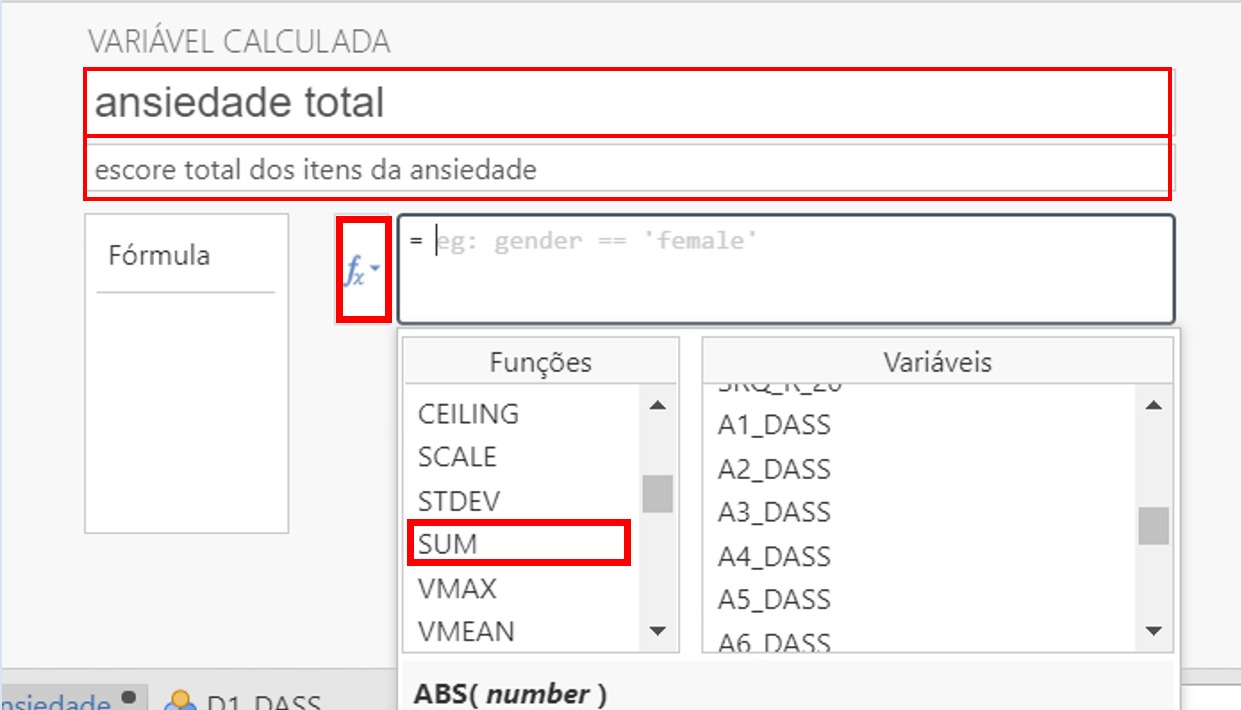Image resolution: width=1241 pixels, height=710 pixels.
Task: Choose variable A4_DASS
Action: tap(774, 556)
